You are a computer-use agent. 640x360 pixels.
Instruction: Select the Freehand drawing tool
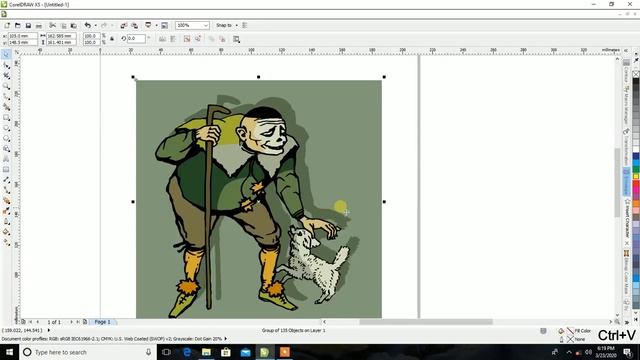pos(6,97)
